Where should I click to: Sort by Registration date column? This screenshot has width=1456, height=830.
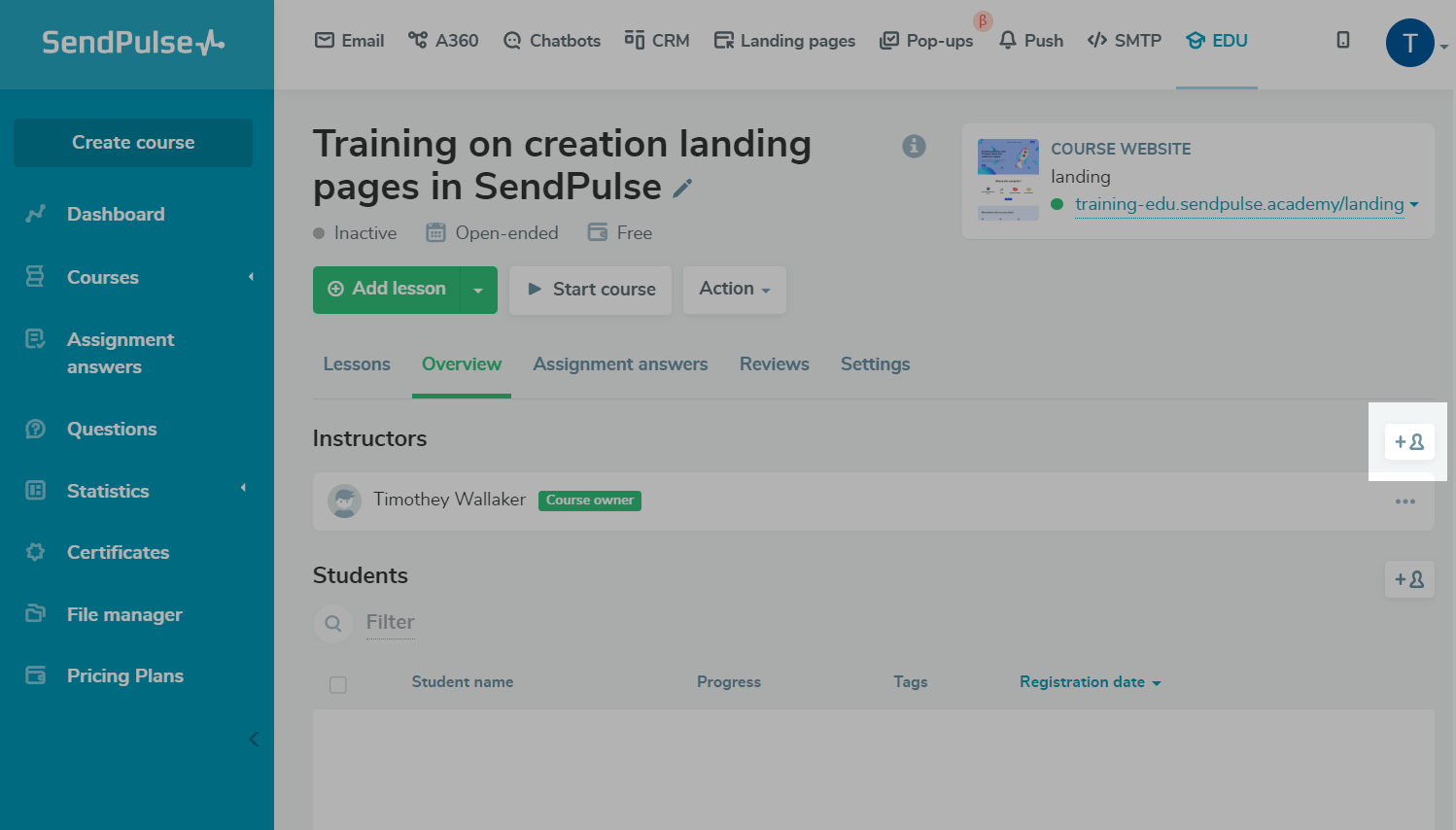tap(1091, 682)
